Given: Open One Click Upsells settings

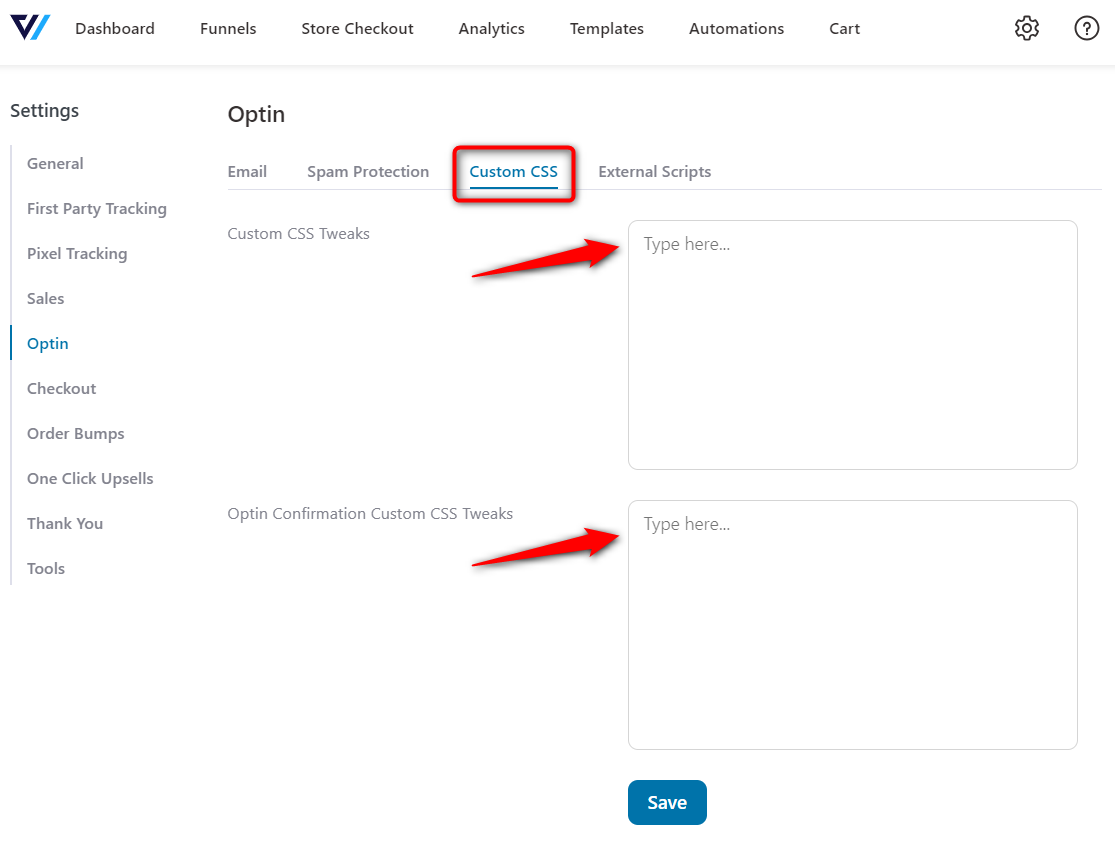Looking at the screenshot, I should pos(90,478).
